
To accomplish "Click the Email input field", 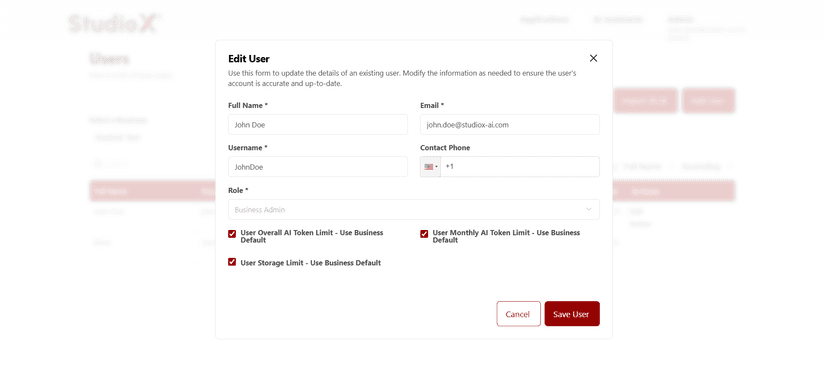I will pyautogui.click(x=510, y=125).
